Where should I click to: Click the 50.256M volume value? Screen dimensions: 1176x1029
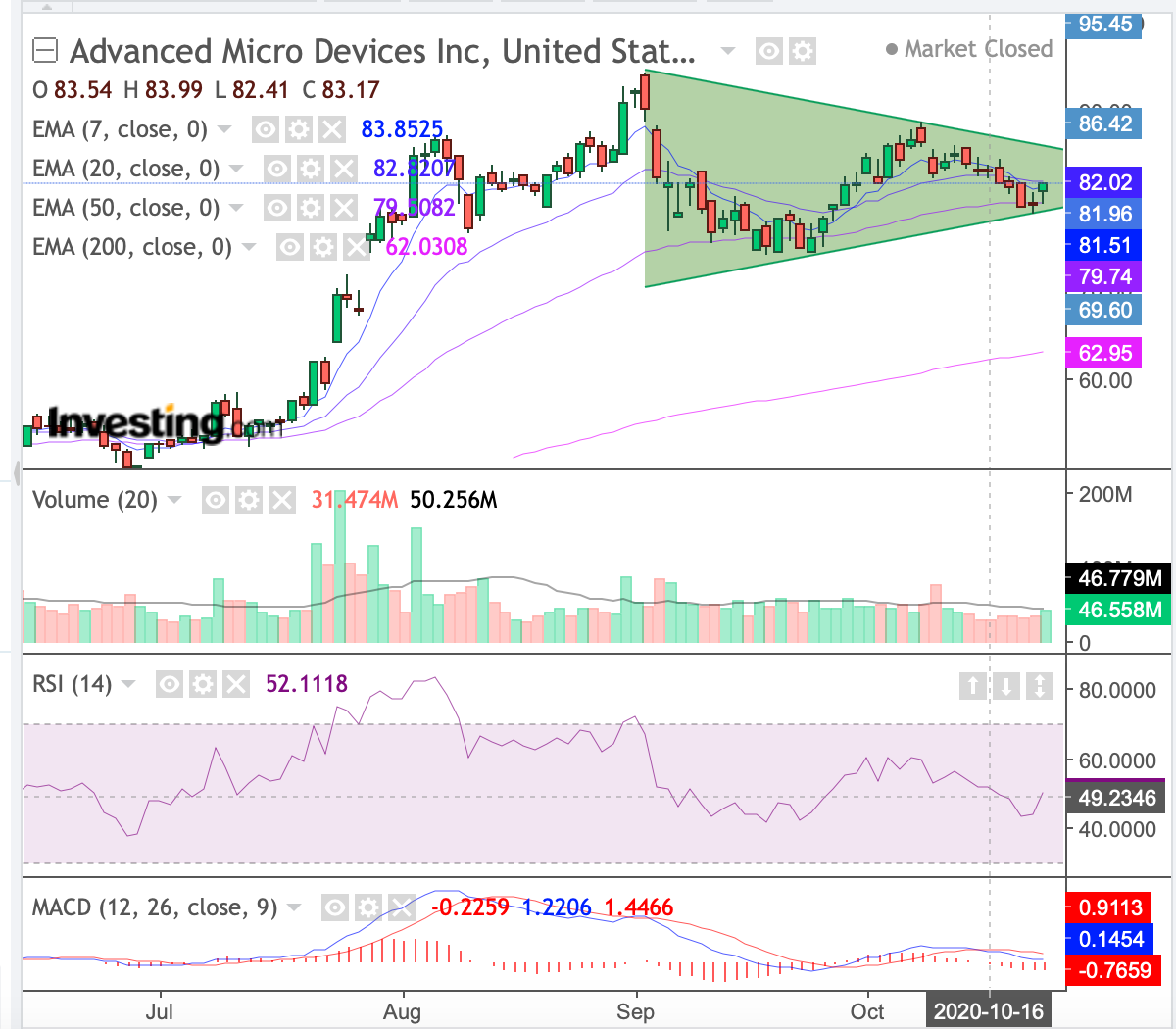point(454,500)
